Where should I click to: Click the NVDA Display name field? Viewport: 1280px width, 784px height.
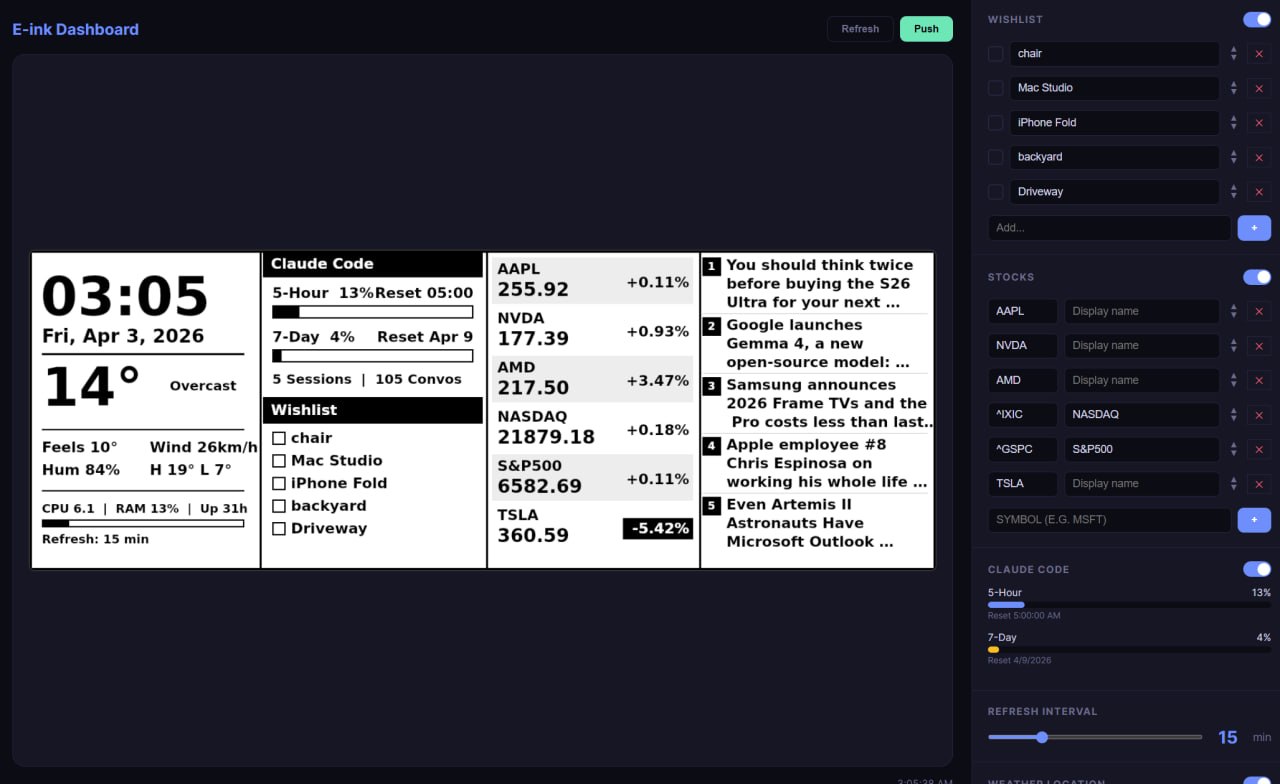pos(1141,346)
